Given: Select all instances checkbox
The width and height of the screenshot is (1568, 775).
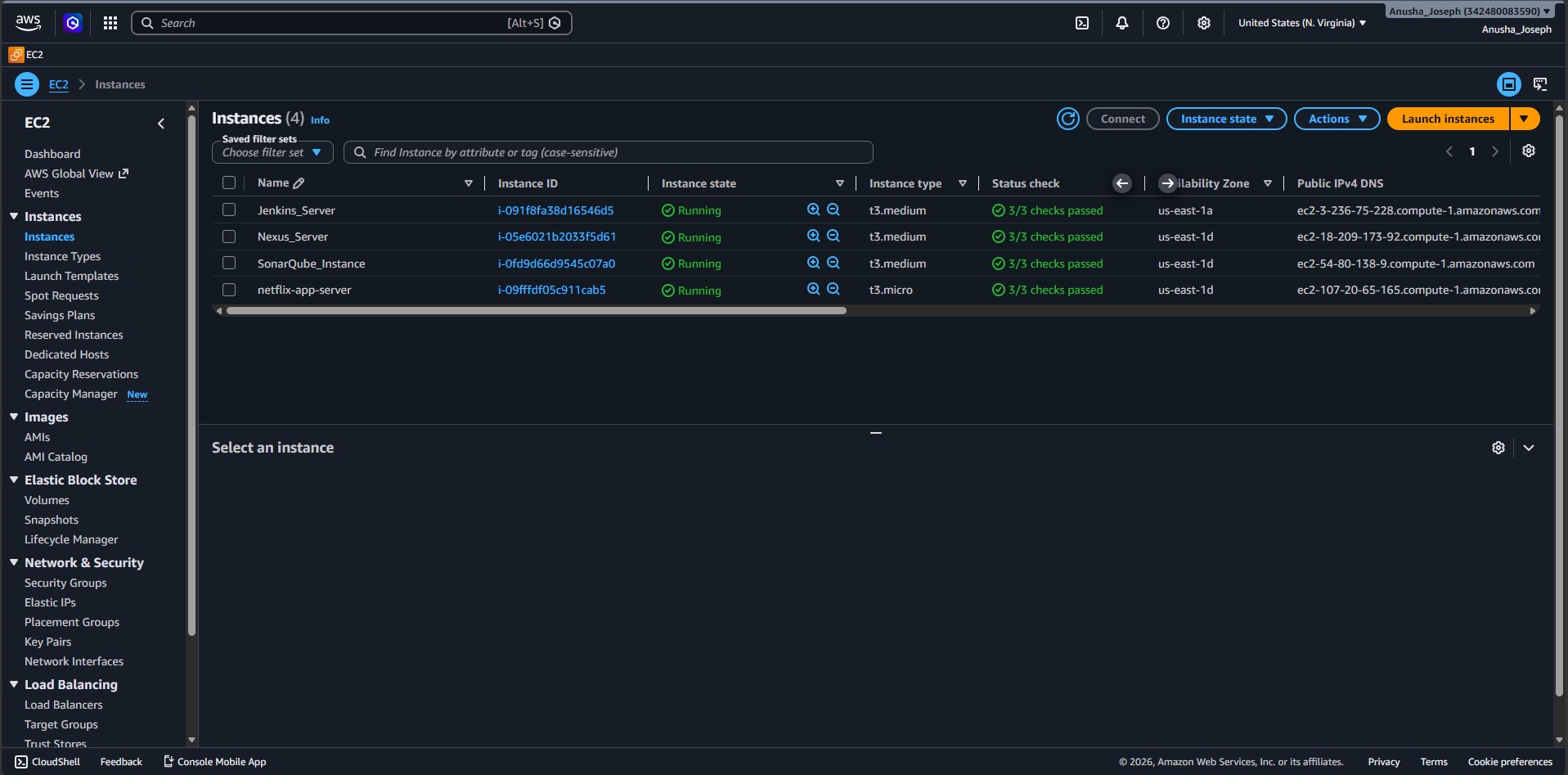Looking at the screenshot, I should [x=229, y=183].
